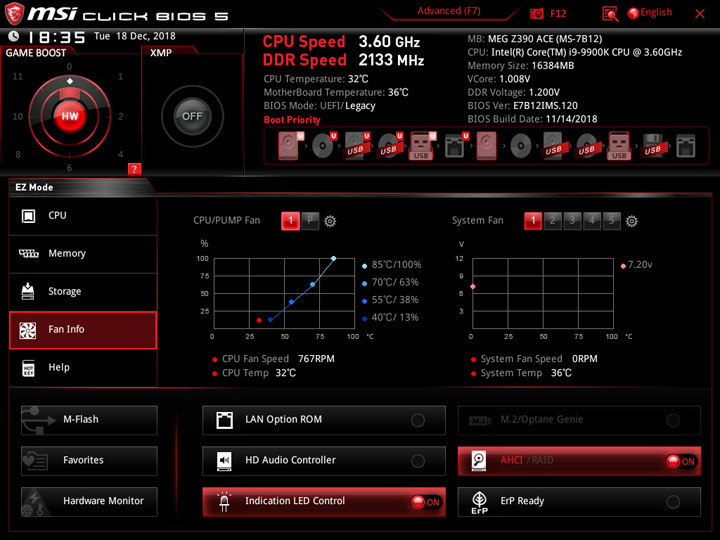Enable ErP Ready toggle
The image size is (720, 540).
[x=673, y=502]
